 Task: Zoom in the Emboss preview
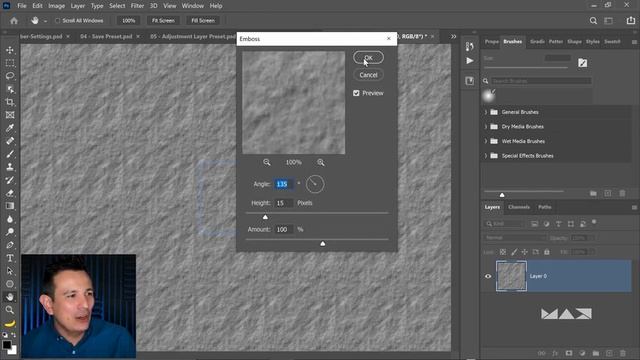[x=321, y=162]
